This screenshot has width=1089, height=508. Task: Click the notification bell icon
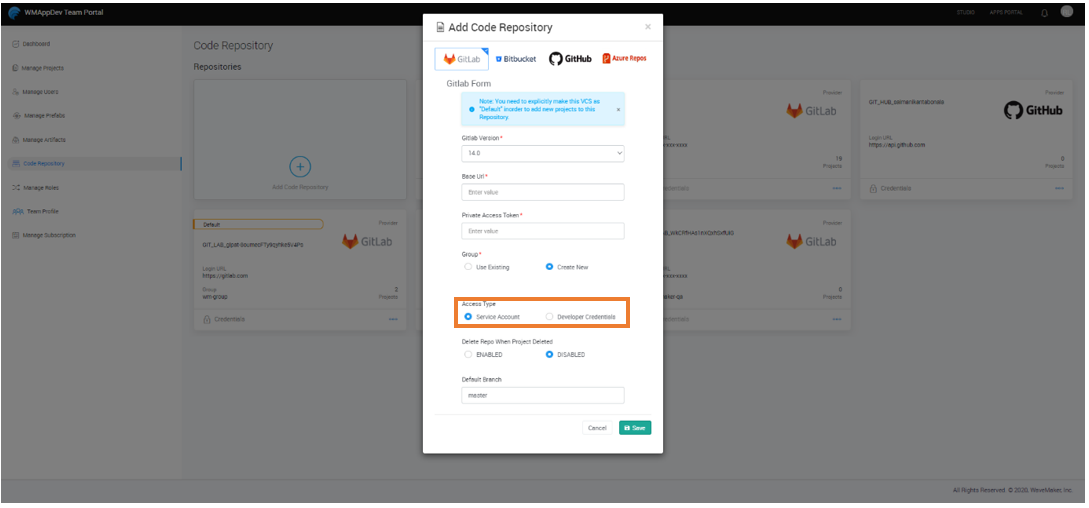[1045, 12]
